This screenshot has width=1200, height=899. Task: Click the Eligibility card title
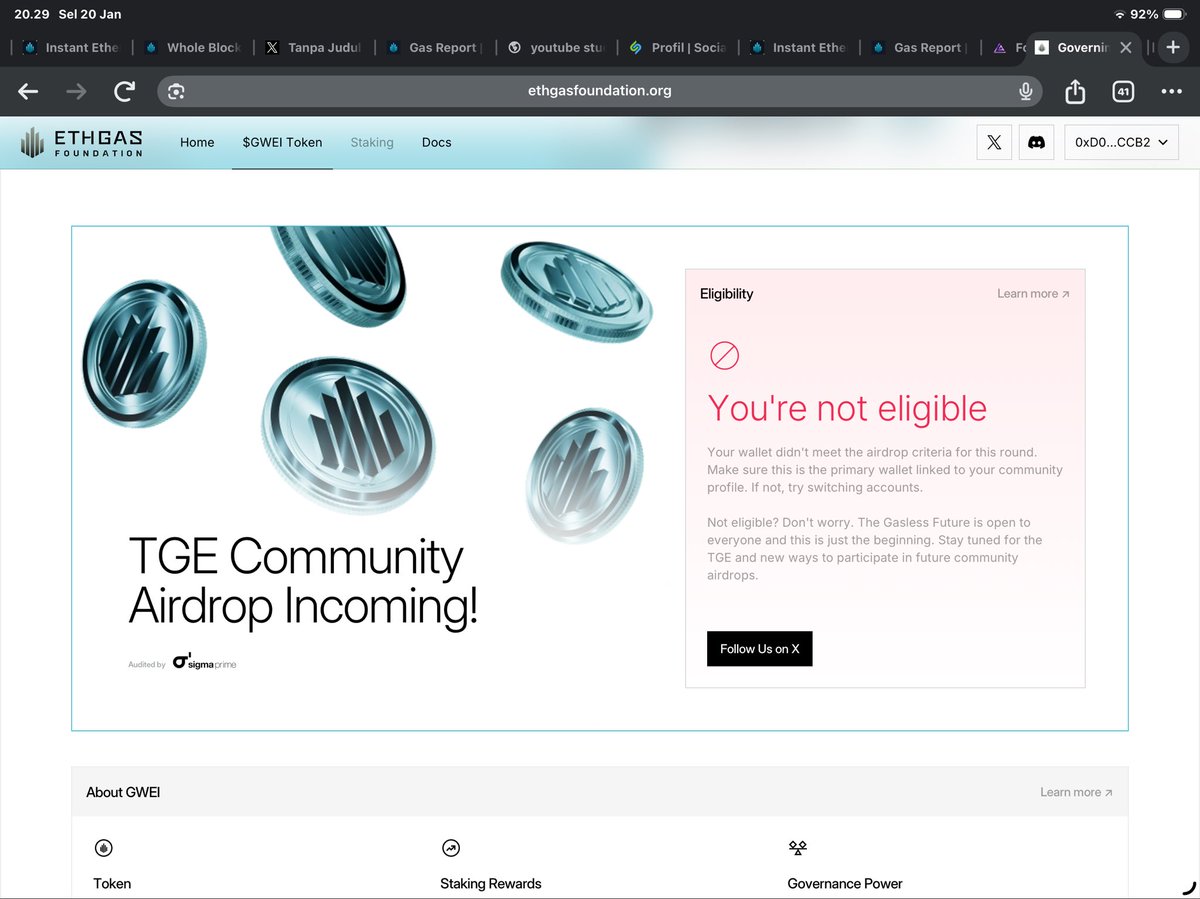[727, 294]
